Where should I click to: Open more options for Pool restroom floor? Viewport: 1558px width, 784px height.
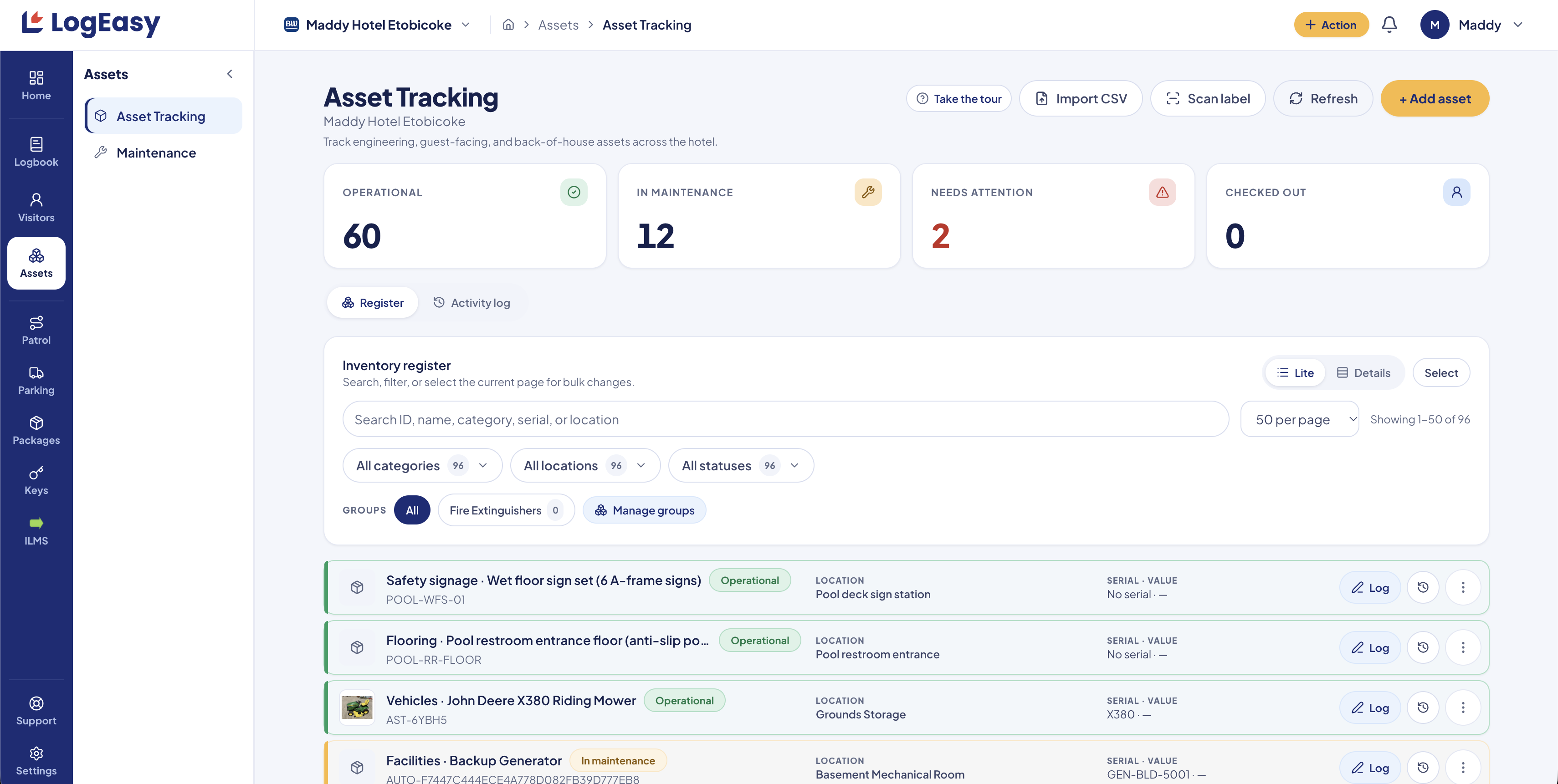1463,647
